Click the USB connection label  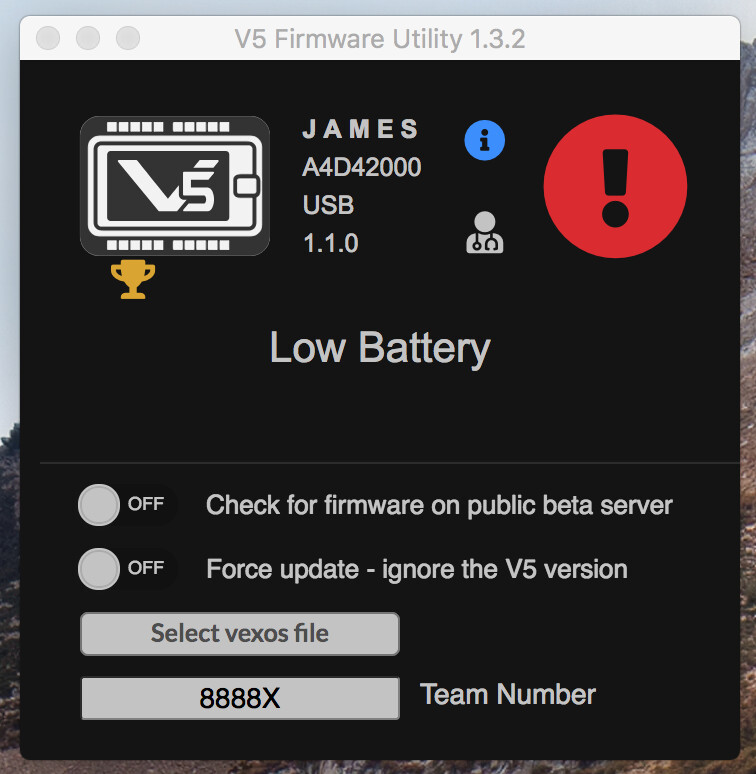click(328, 206)
